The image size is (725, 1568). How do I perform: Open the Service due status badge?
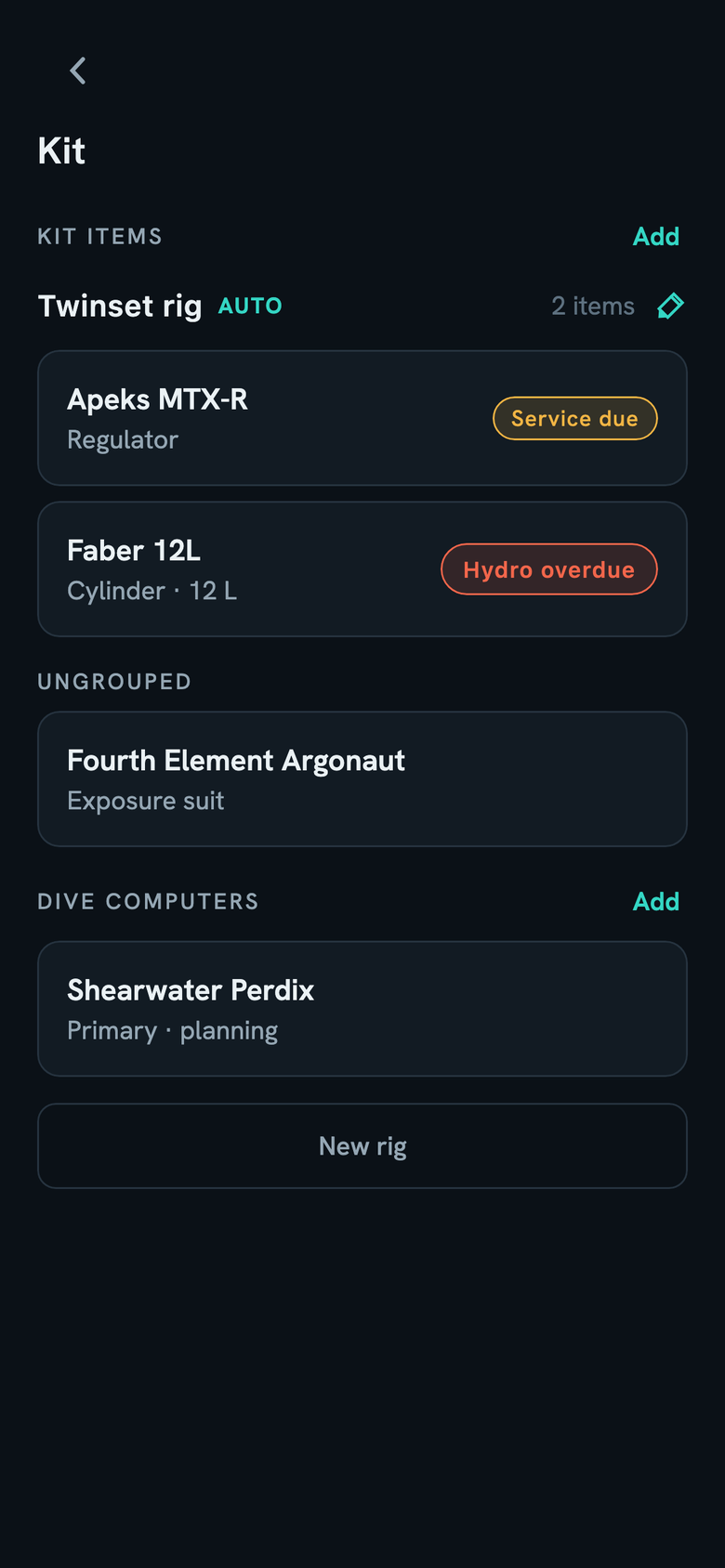pyautogui.click(x=574, y=418)
